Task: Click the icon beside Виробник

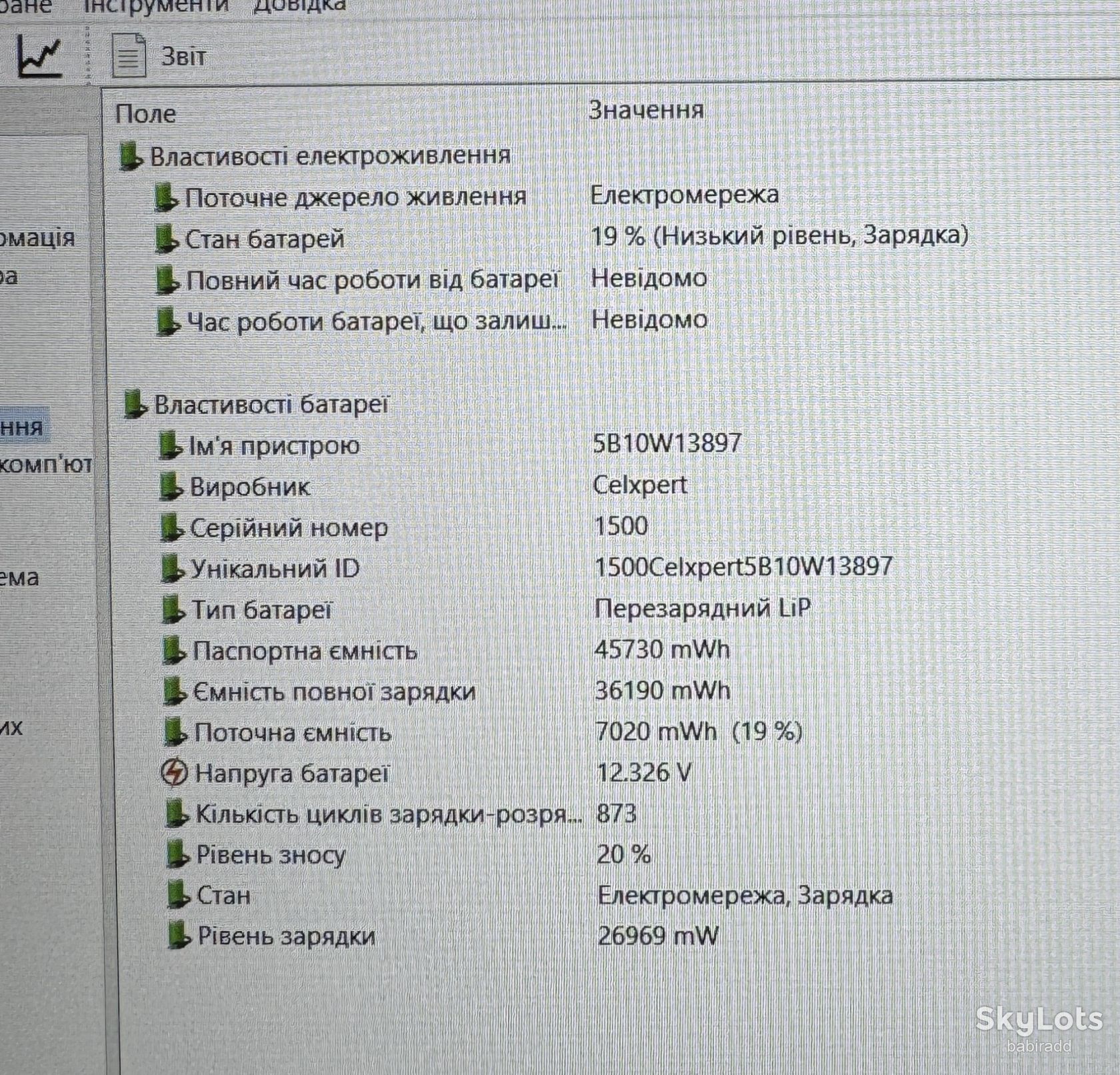Action: (171, 487)
